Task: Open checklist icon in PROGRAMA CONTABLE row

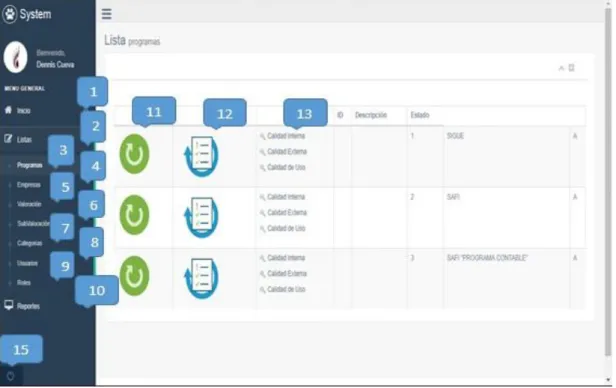Action: (201, 278)
